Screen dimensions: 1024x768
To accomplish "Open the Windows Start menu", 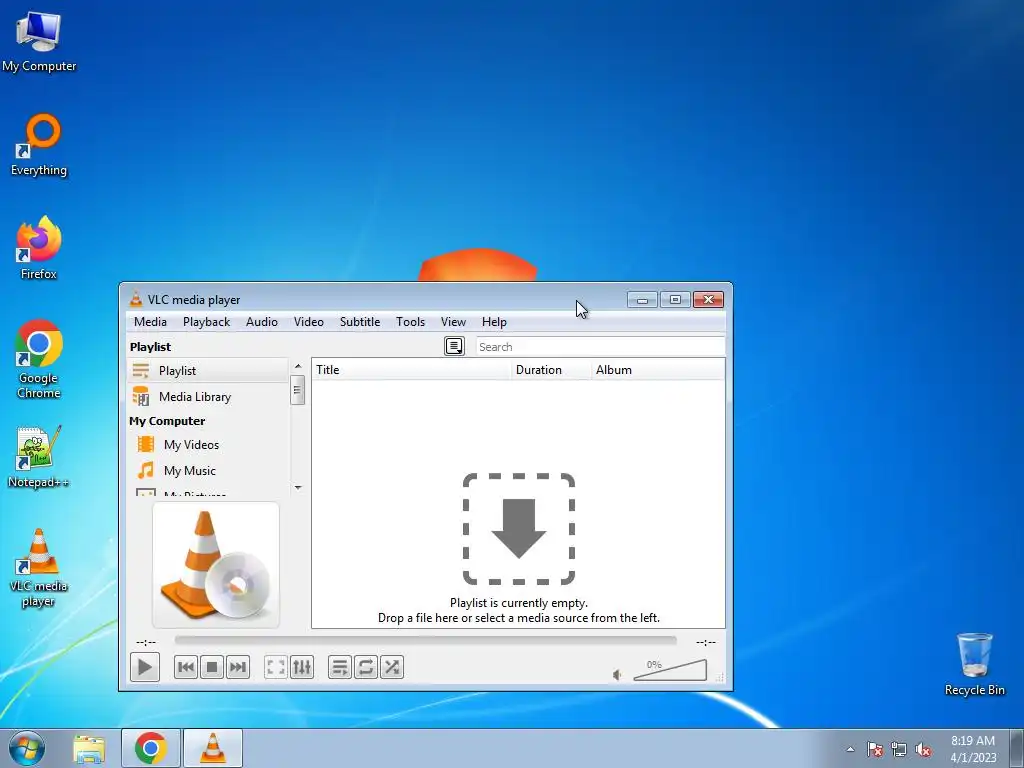I will 27,748.
